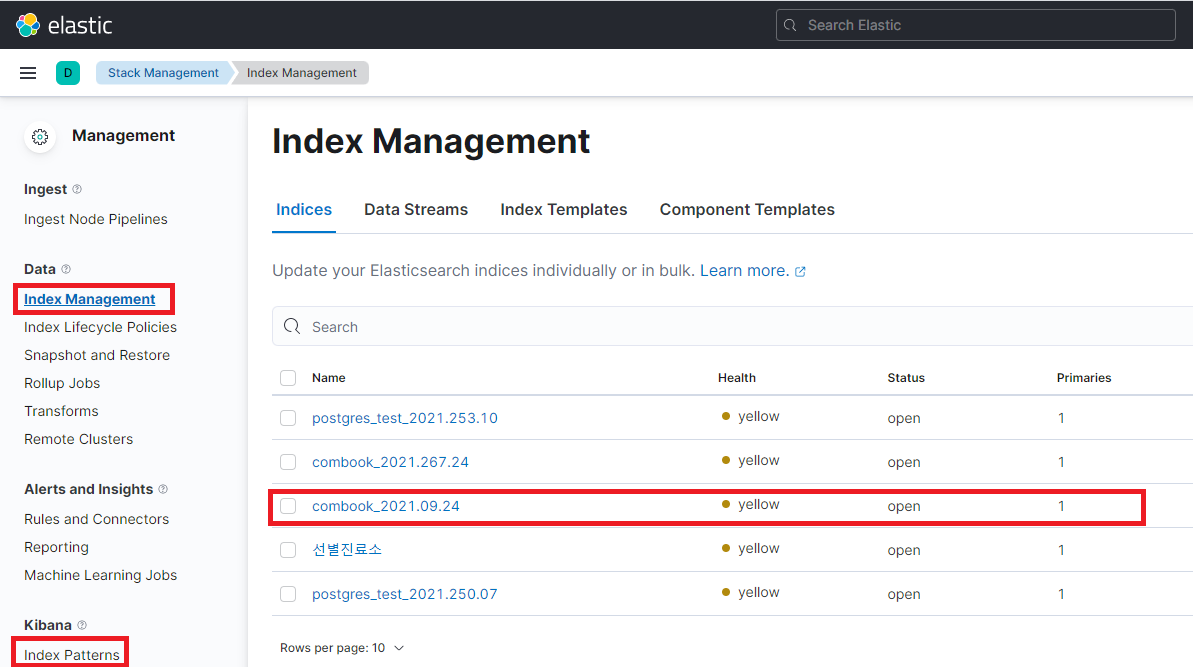Open Index Lifecycle Policies
This screenshot has height=667, width=1193.
[x=100, y=327]
